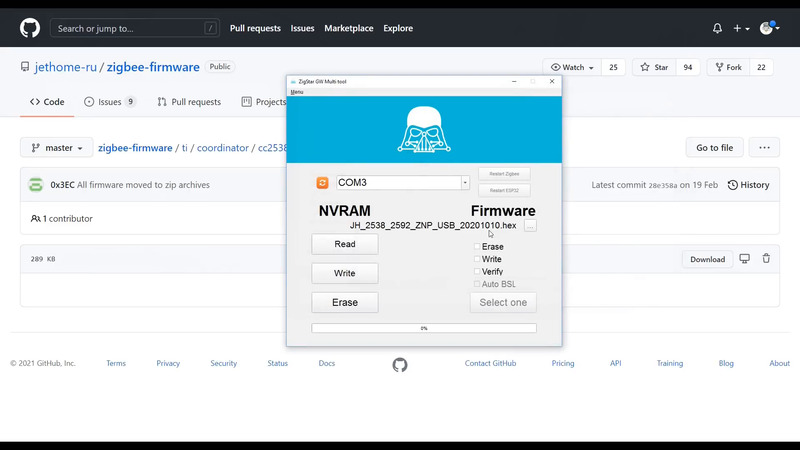Switch to the Issues tab
Image resolution: width=800 pixels, height=450 pixels.
click(110, 102)
